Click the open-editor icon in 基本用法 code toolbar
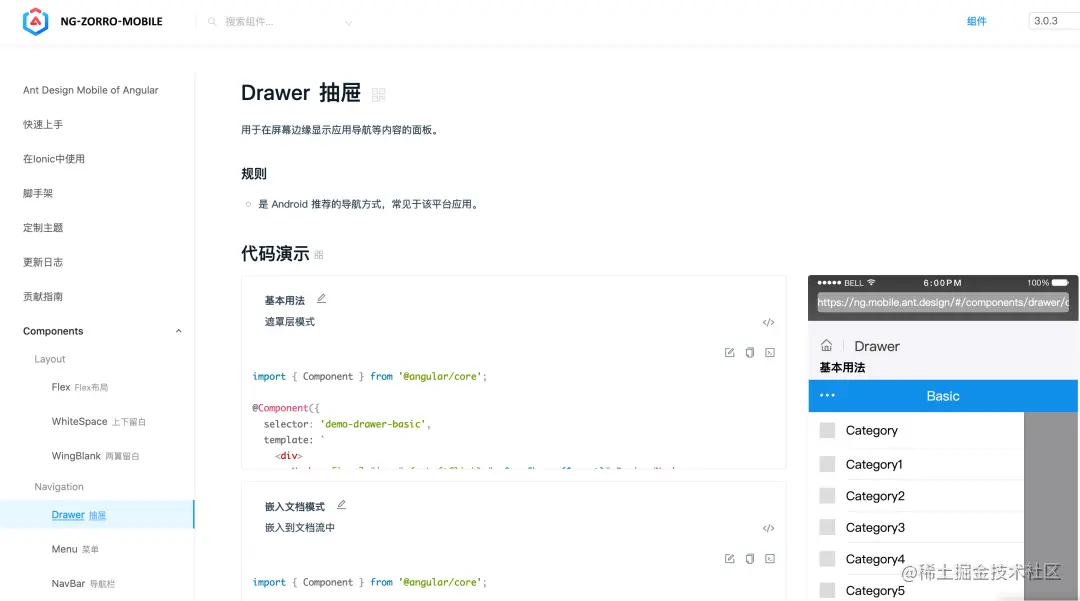 tap(729, 352)
